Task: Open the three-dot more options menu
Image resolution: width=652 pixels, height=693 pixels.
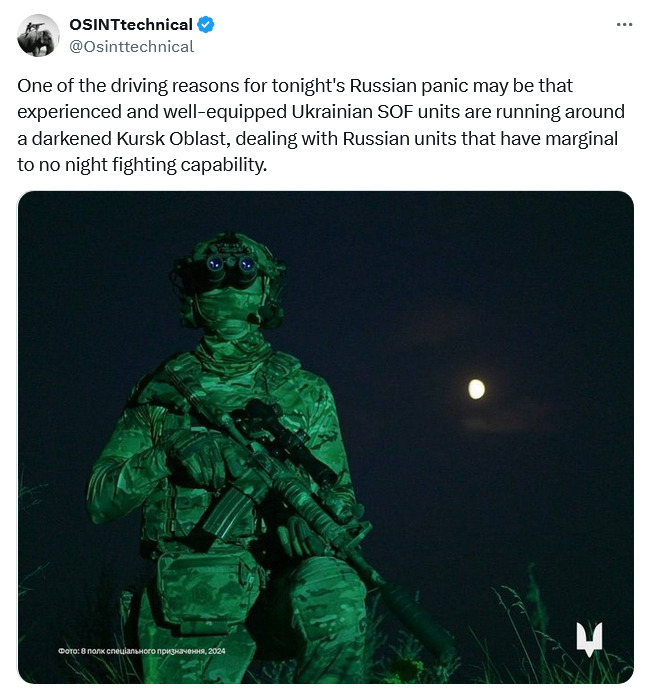Action: tap(624, 24)
